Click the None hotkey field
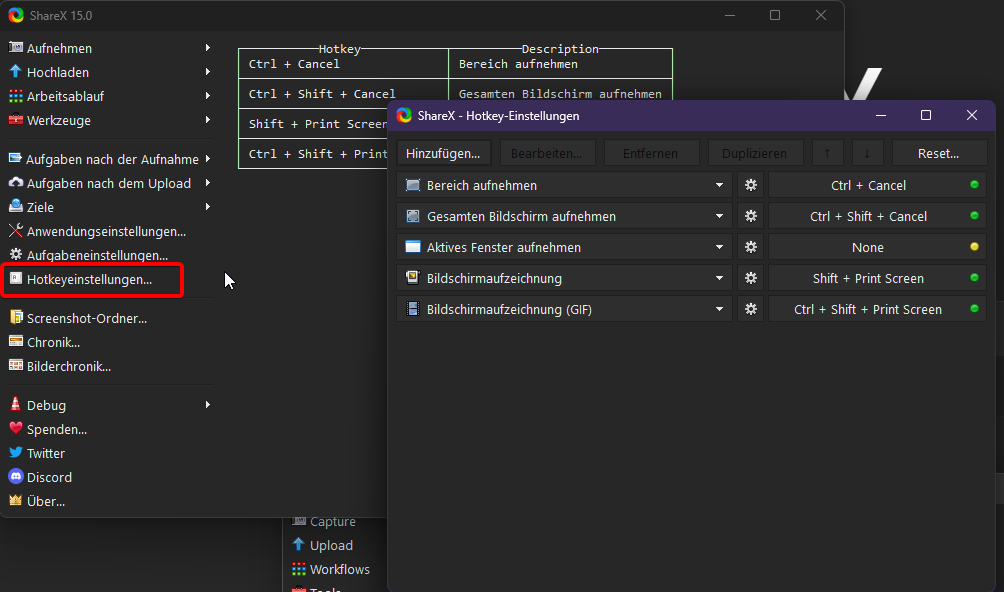The height and width of the screenshot is (592, 1004). click(867, 247)
